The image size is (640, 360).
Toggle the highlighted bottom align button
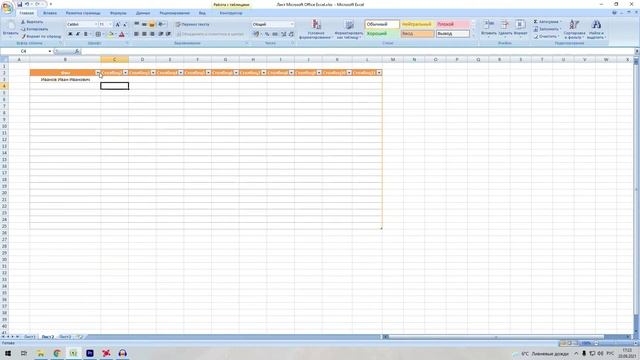pyautogui.click(x=152, y=24)
